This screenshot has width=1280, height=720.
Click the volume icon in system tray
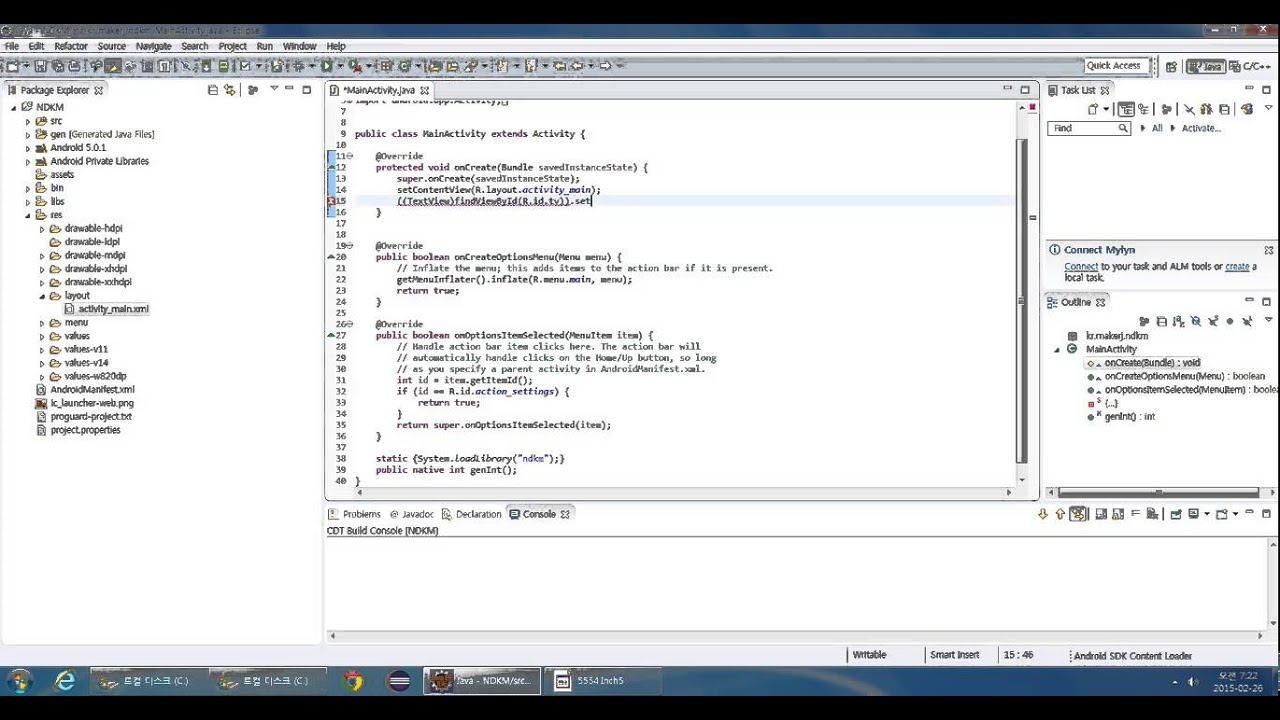coord(1193,681)
